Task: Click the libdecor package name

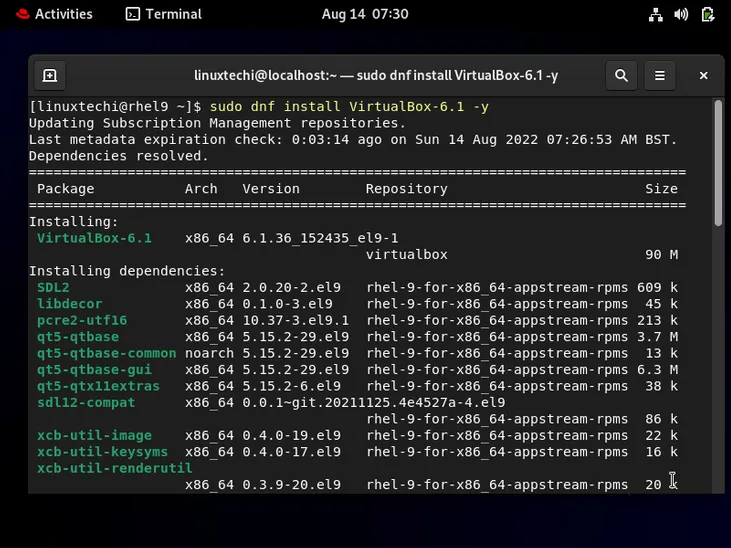Action: pos(69,304)
